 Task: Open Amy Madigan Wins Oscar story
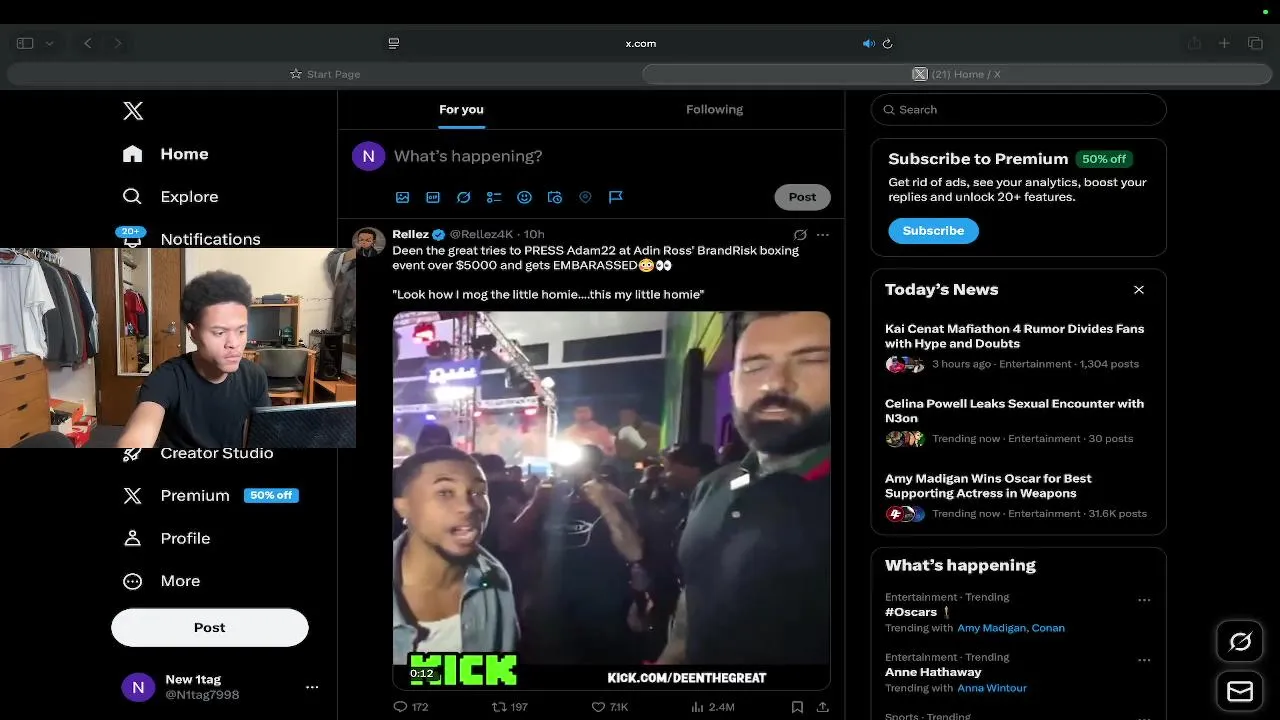pyautogui.click(x=1018, y=496)
